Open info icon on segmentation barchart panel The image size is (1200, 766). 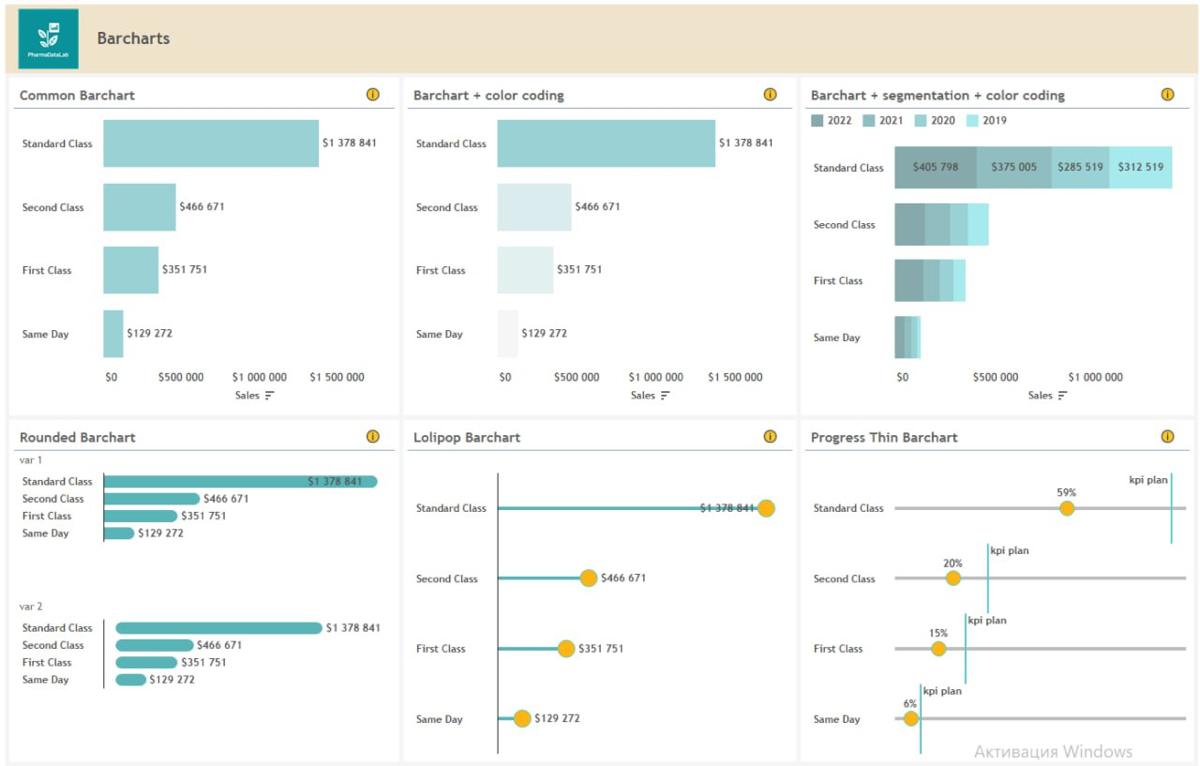(x=1167, y=95)
